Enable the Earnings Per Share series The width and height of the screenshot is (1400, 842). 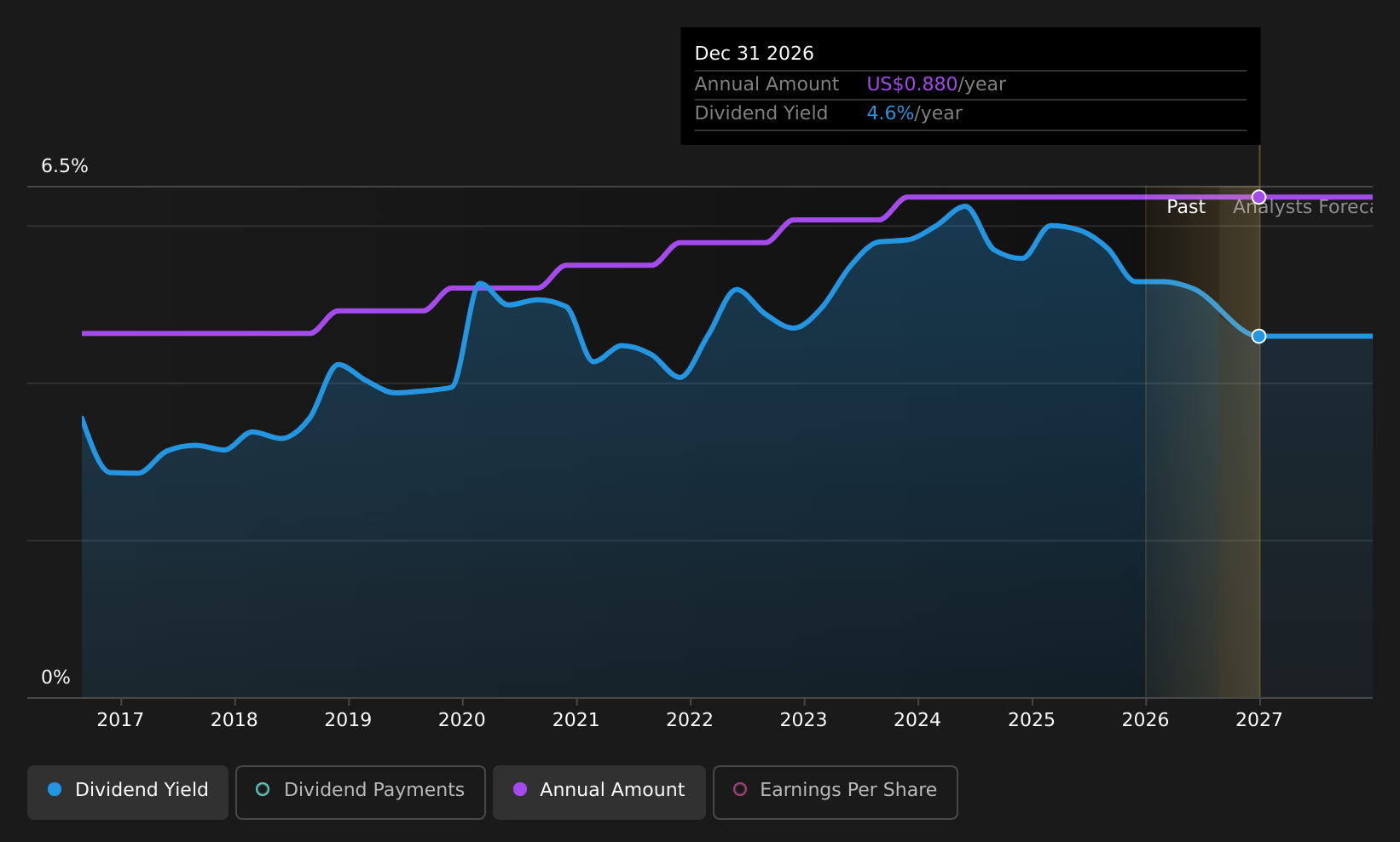coord(836,793)
